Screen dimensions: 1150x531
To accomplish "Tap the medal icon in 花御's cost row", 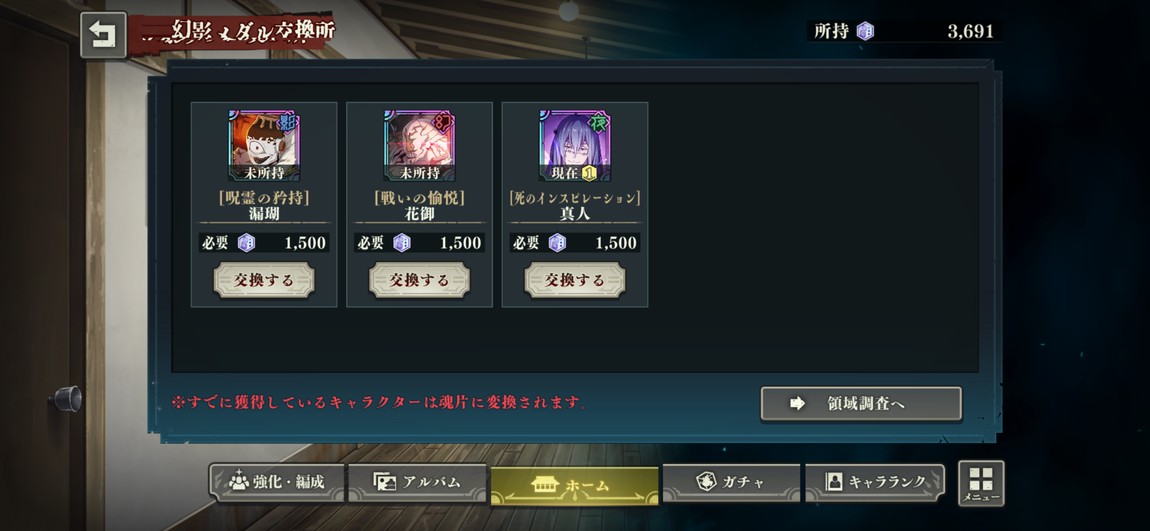I will (x=402, y=243).
